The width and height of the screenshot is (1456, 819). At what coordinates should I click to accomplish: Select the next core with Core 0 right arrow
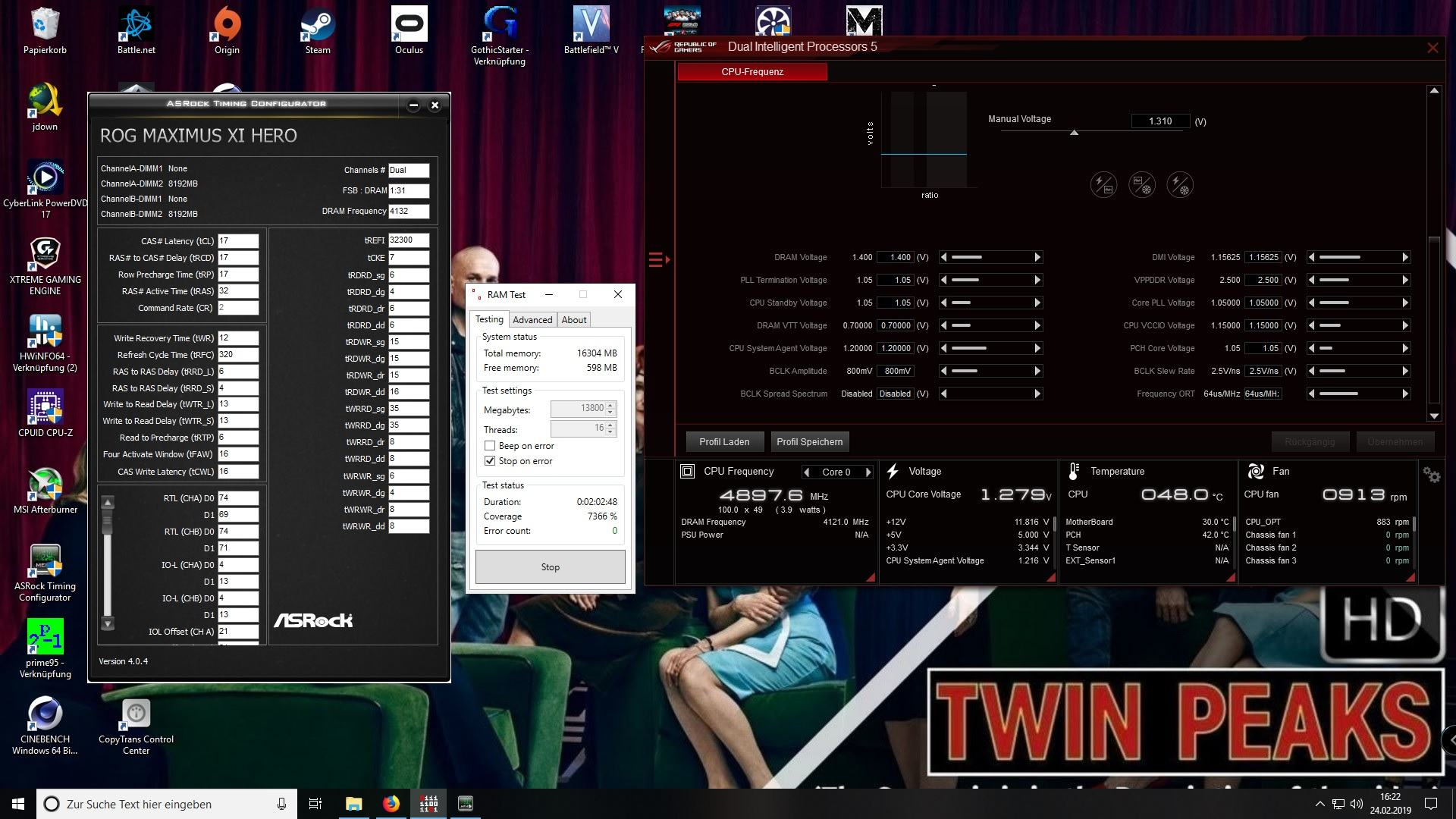pos(869,472)
